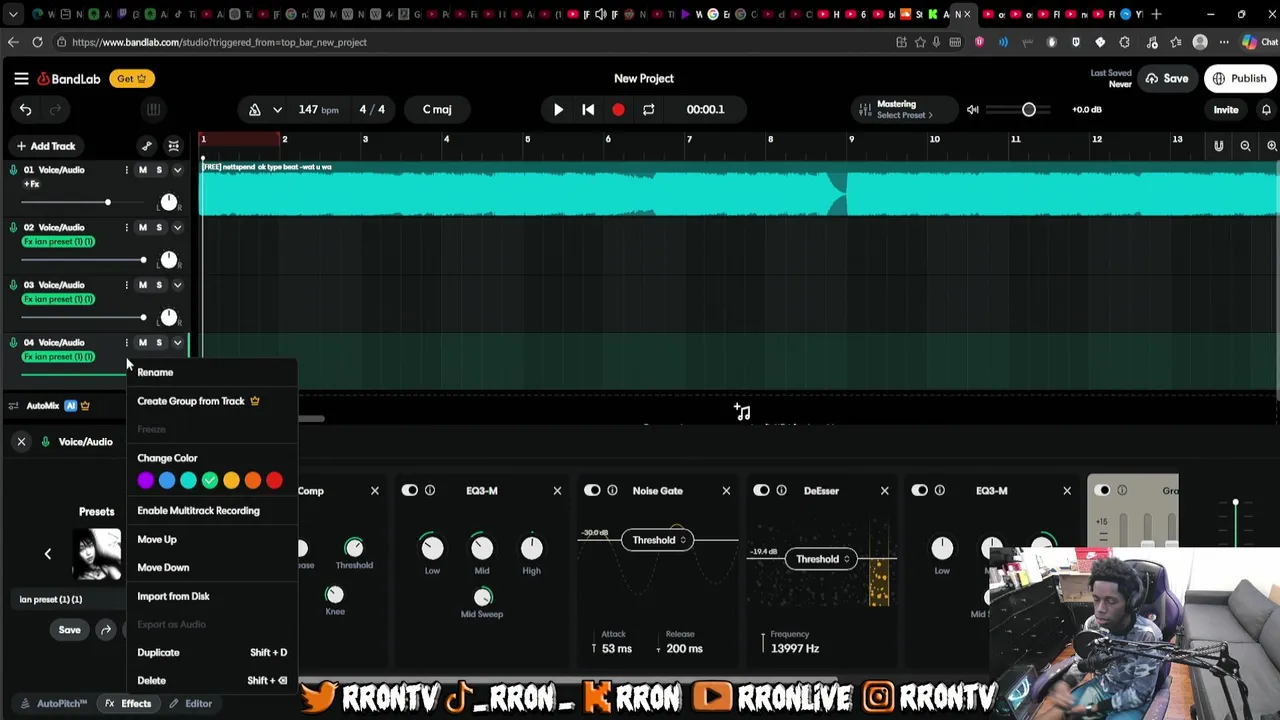Open the metronome options dropdown arrow
1280x720 pixels.
click(277, 110)
